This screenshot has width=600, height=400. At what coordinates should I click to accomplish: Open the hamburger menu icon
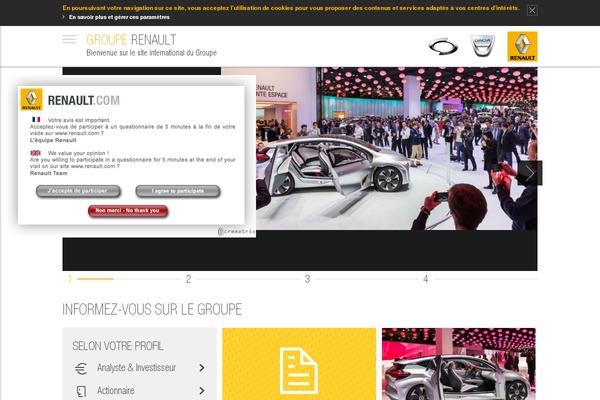click(x=69, y=39)
